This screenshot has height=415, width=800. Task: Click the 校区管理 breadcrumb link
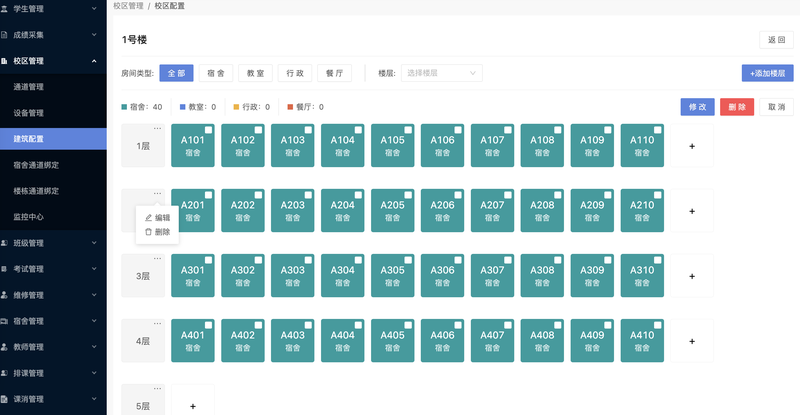click(129, 6)
